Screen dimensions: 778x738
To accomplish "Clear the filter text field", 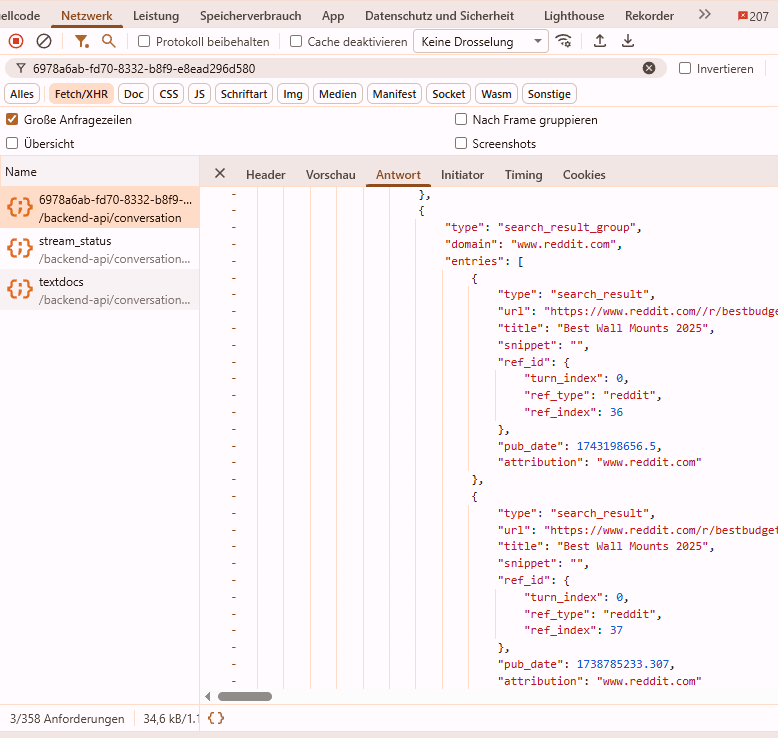I will coord(648,68).
